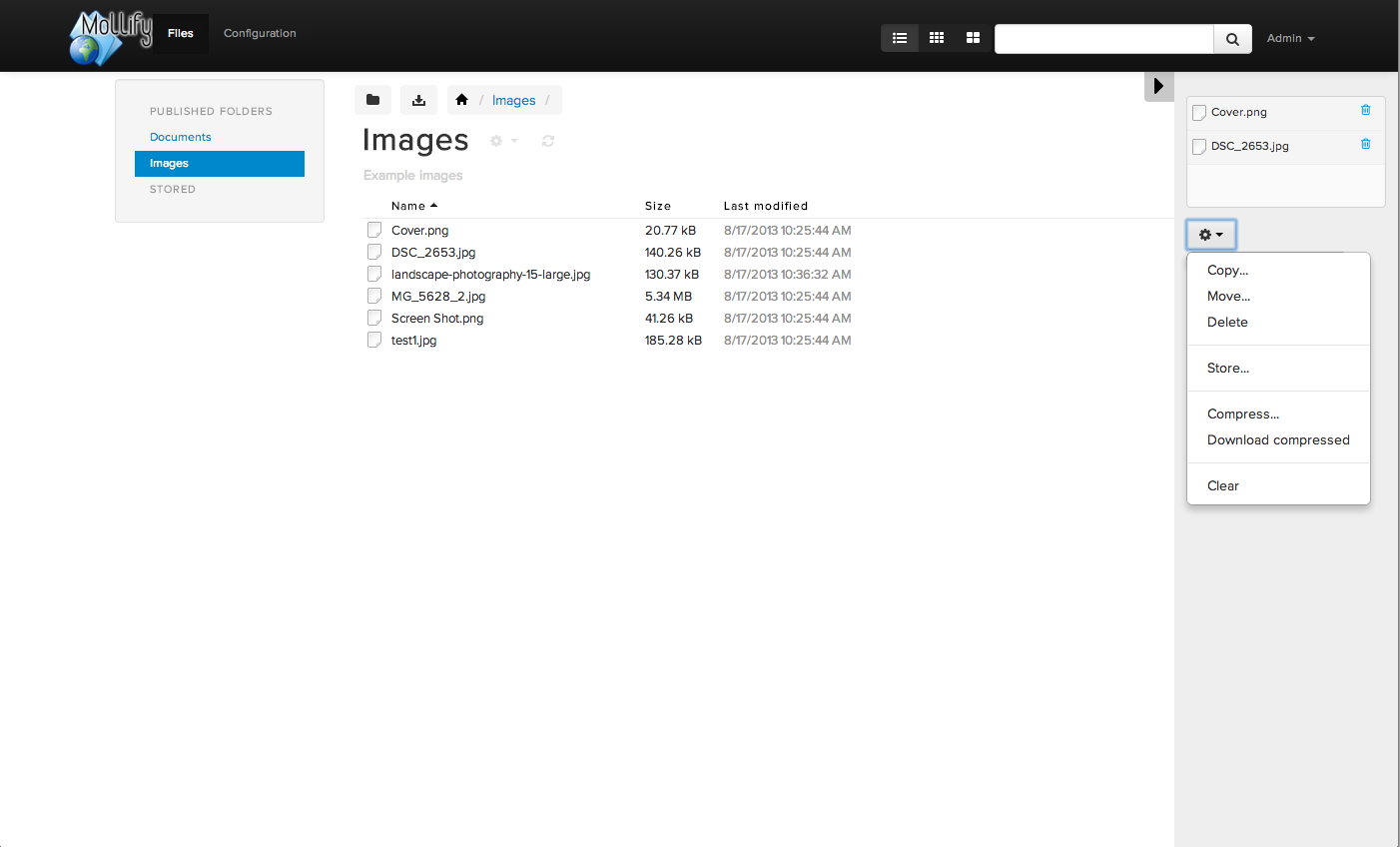Select Download compressed menu entry

coord(1278,439)
